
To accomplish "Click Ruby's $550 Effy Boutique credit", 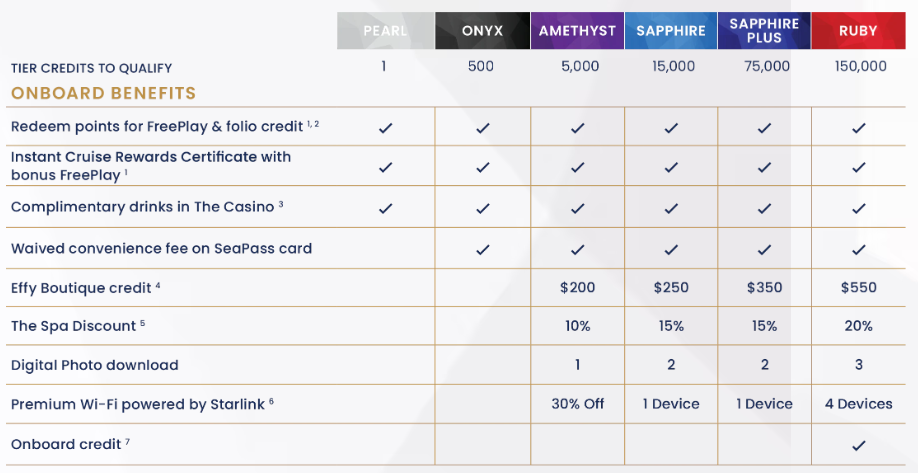I will pos(858,287).
